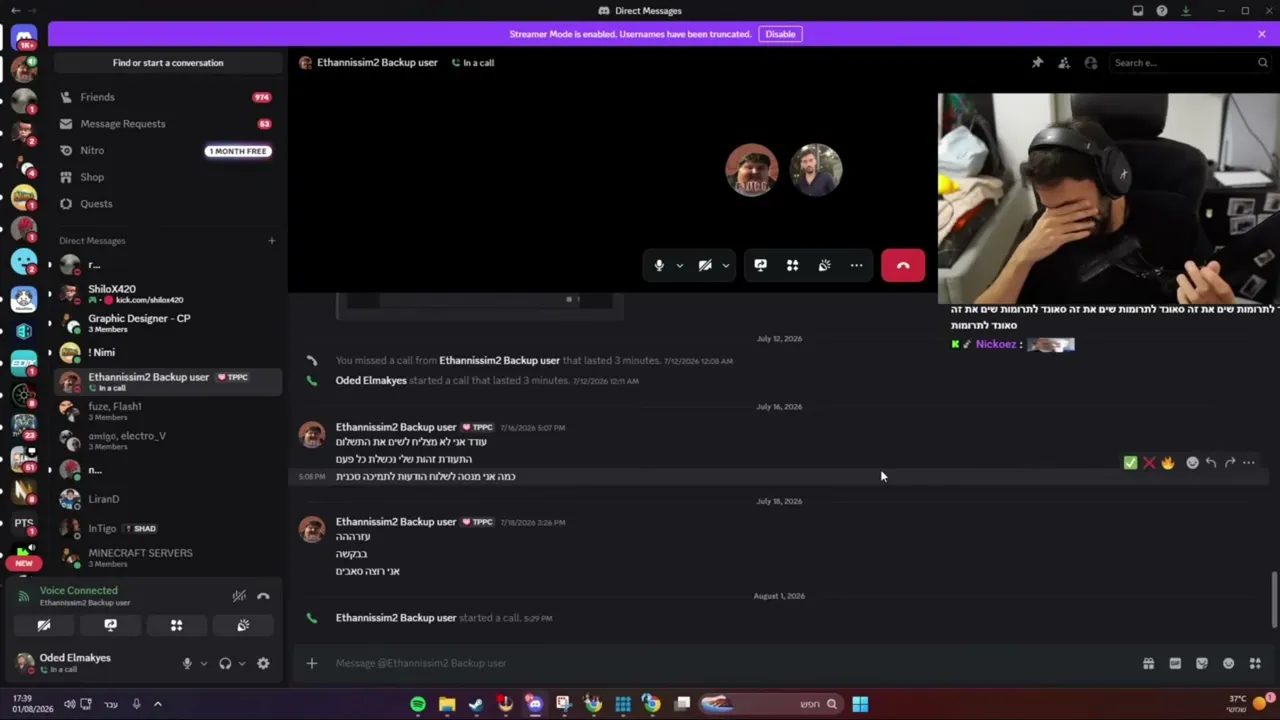Image resolution: width=1280 pixels, height=720 pixels.
Task: Open Message Requests
Action: pos(168,124)
